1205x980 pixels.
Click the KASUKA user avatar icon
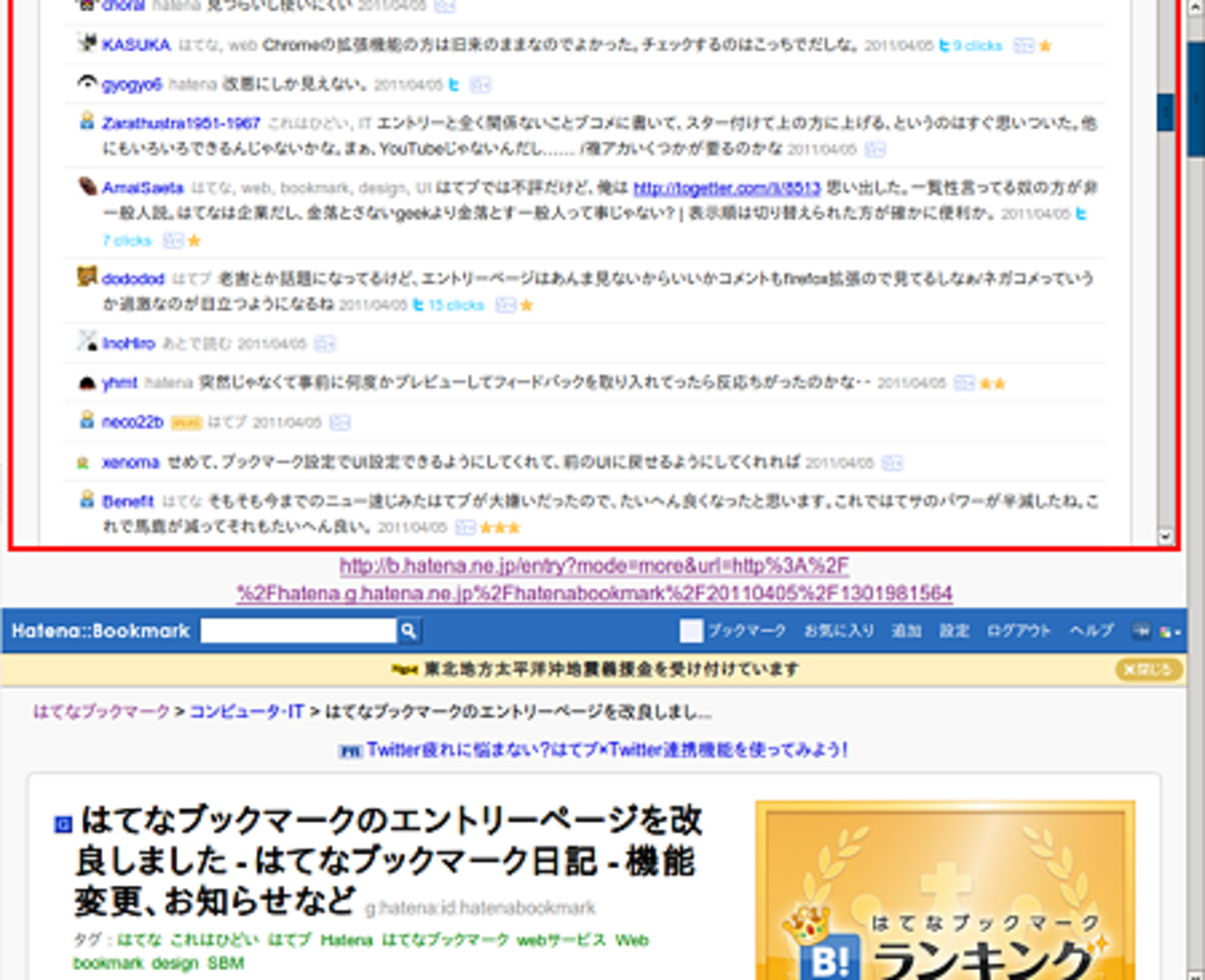click(87, 43)
